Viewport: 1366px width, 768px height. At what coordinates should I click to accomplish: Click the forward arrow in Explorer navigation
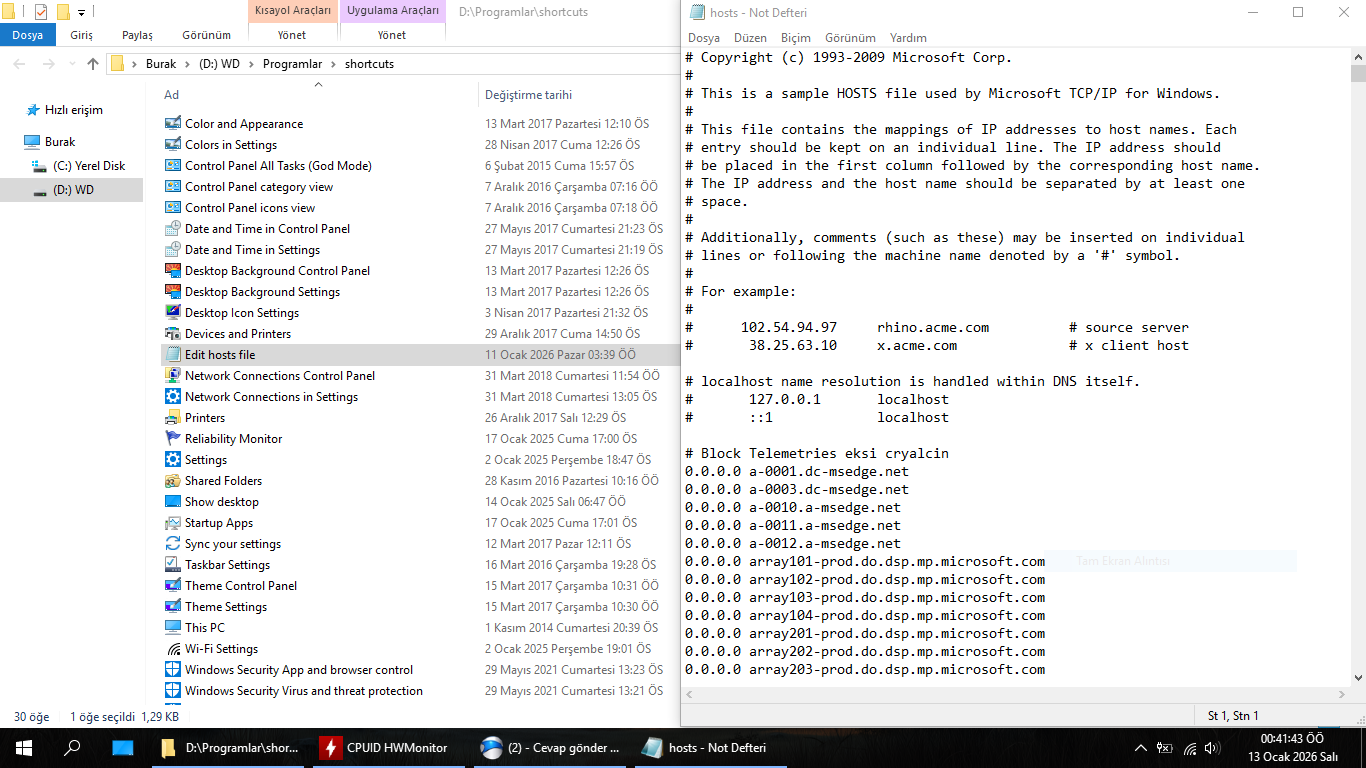pos(48,64)
